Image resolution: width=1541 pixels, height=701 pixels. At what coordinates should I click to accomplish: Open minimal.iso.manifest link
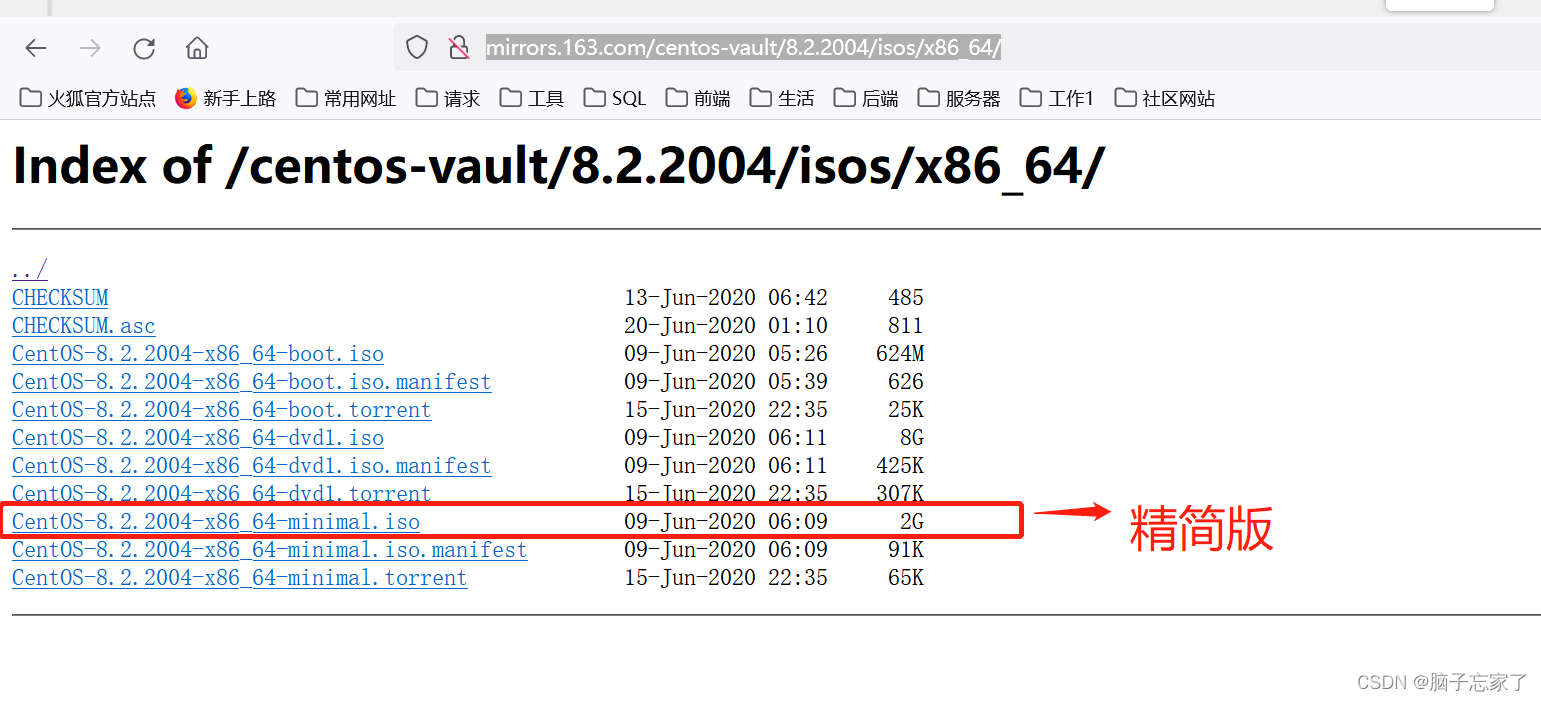[270, 550]
